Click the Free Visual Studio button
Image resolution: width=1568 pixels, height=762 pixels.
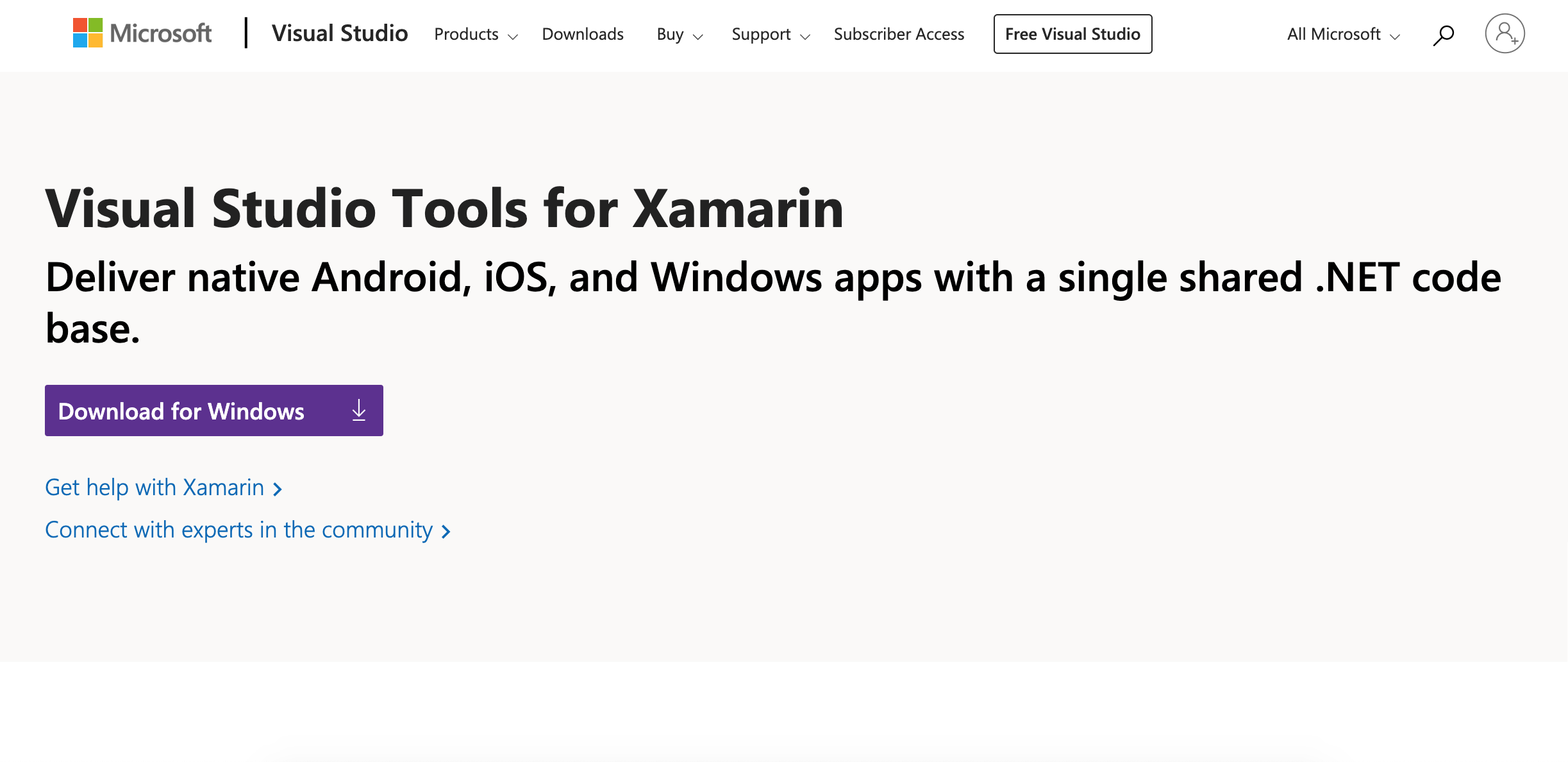(x=1072, y=34)
